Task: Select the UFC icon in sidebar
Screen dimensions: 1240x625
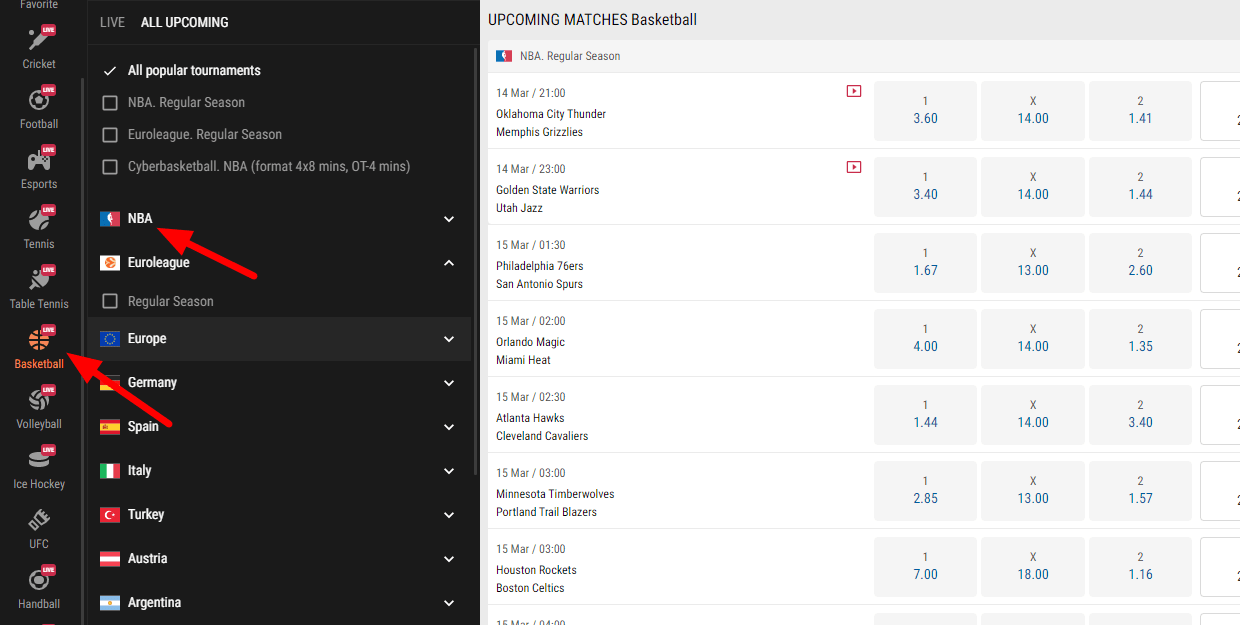Action: [x=39, y=522]
